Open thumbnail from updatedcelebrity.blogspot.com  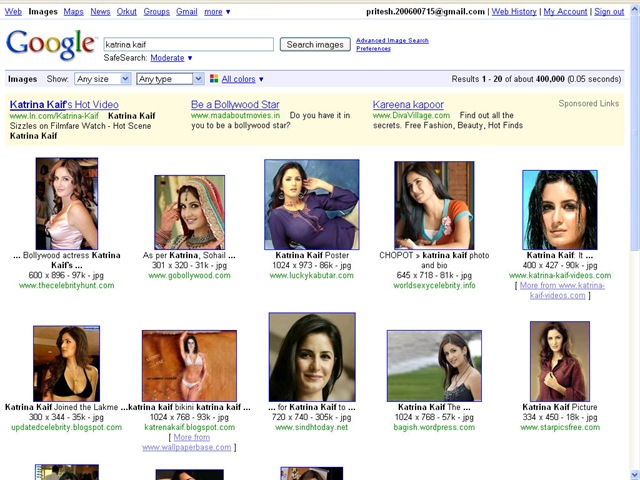click(x=67, y=364)
